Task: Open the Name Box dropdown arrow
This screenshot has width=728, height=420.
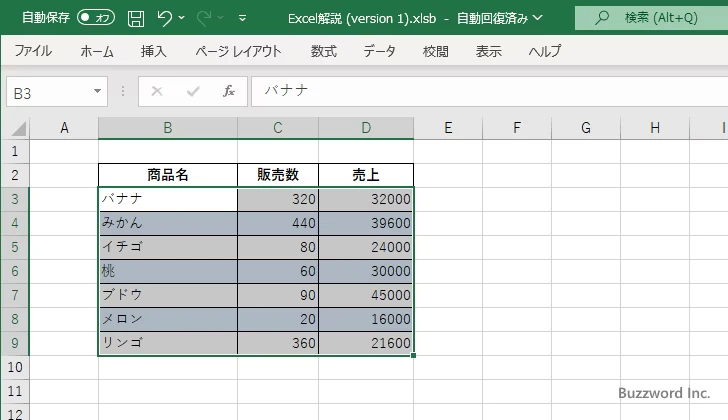Action: point(98,91)
